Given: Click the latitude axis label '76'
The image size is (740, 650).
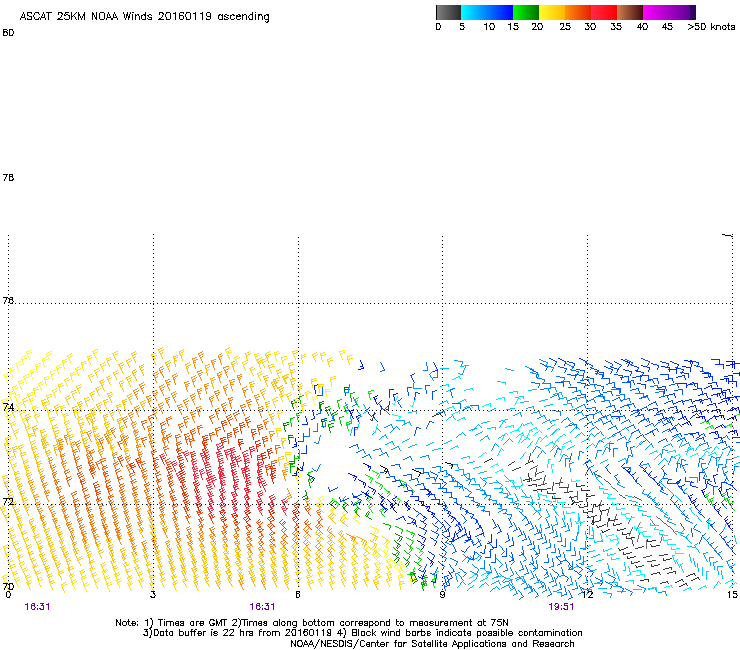Looking at the screenshot, I should 8,300.
